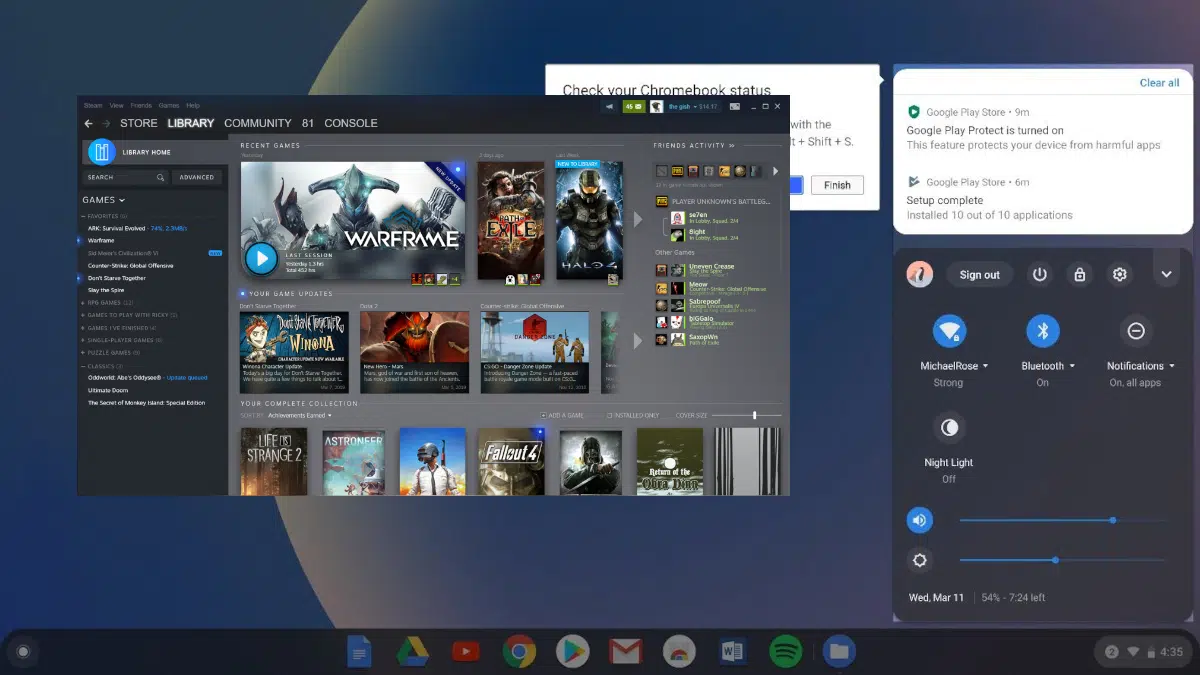Open the Friends menu
1200x675 pixels.
pos(141,105)
